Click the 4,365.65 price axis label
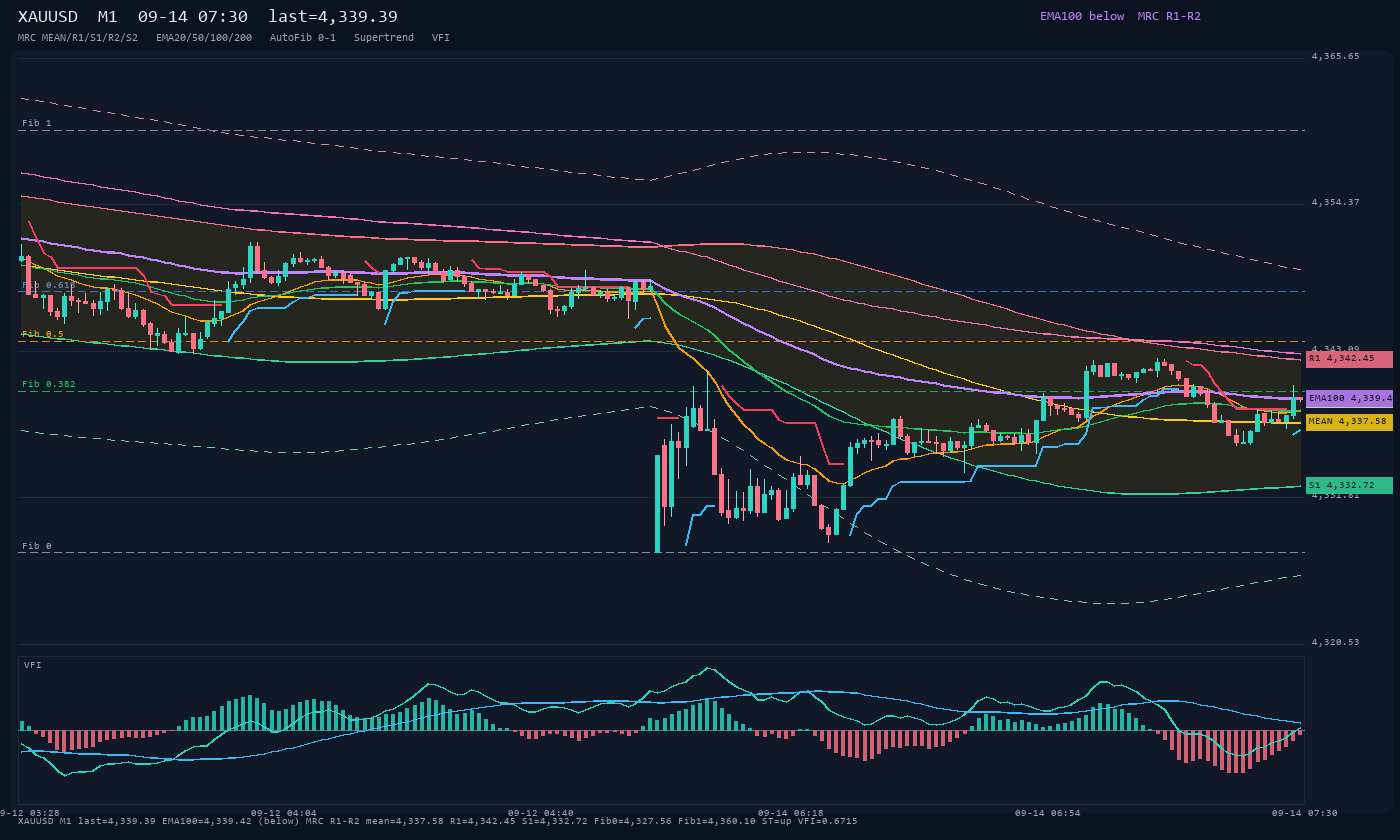Viewport: 1400px width, 840px height. 1335,56
